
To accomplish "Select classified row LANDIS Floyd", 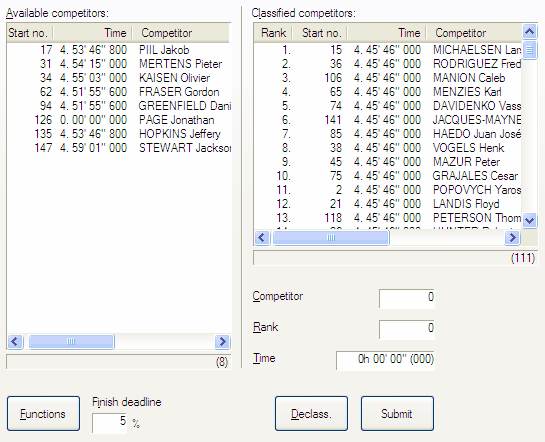I will 388,204.
